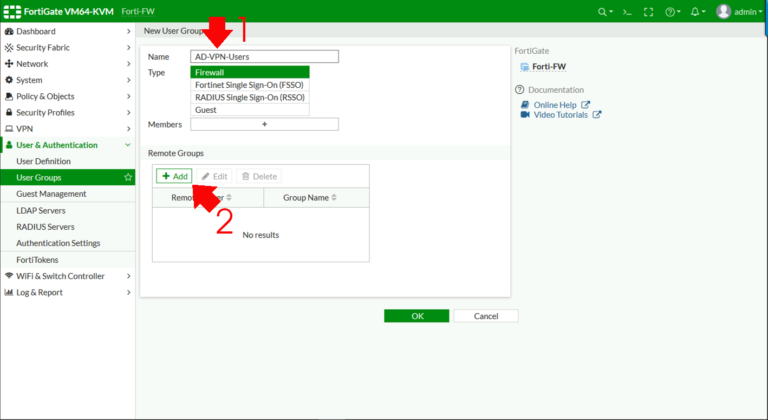Click the User & Authentication person icon
This screenshot has width=768, height=420.
9,145
